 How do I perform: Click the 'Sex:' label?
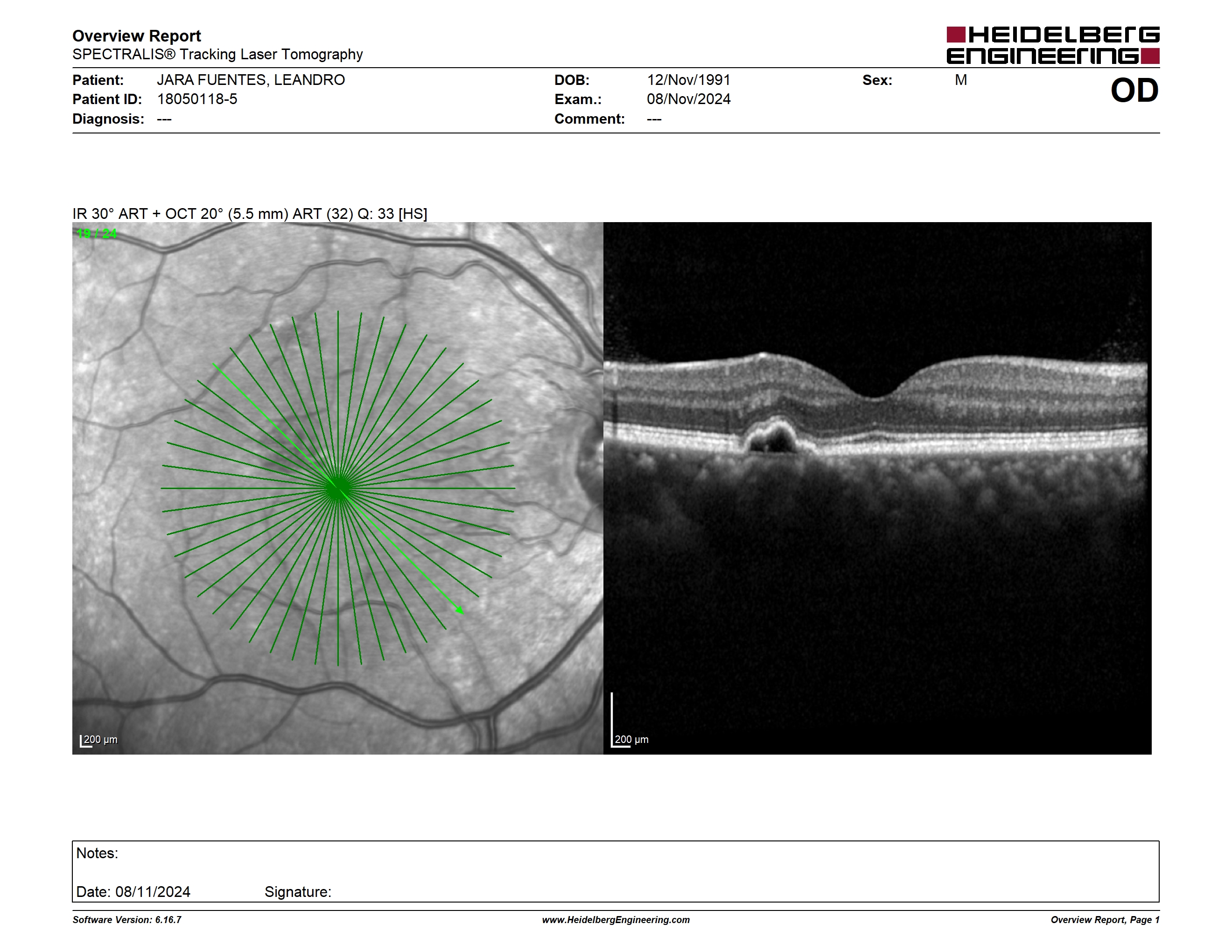pos(877,80)
